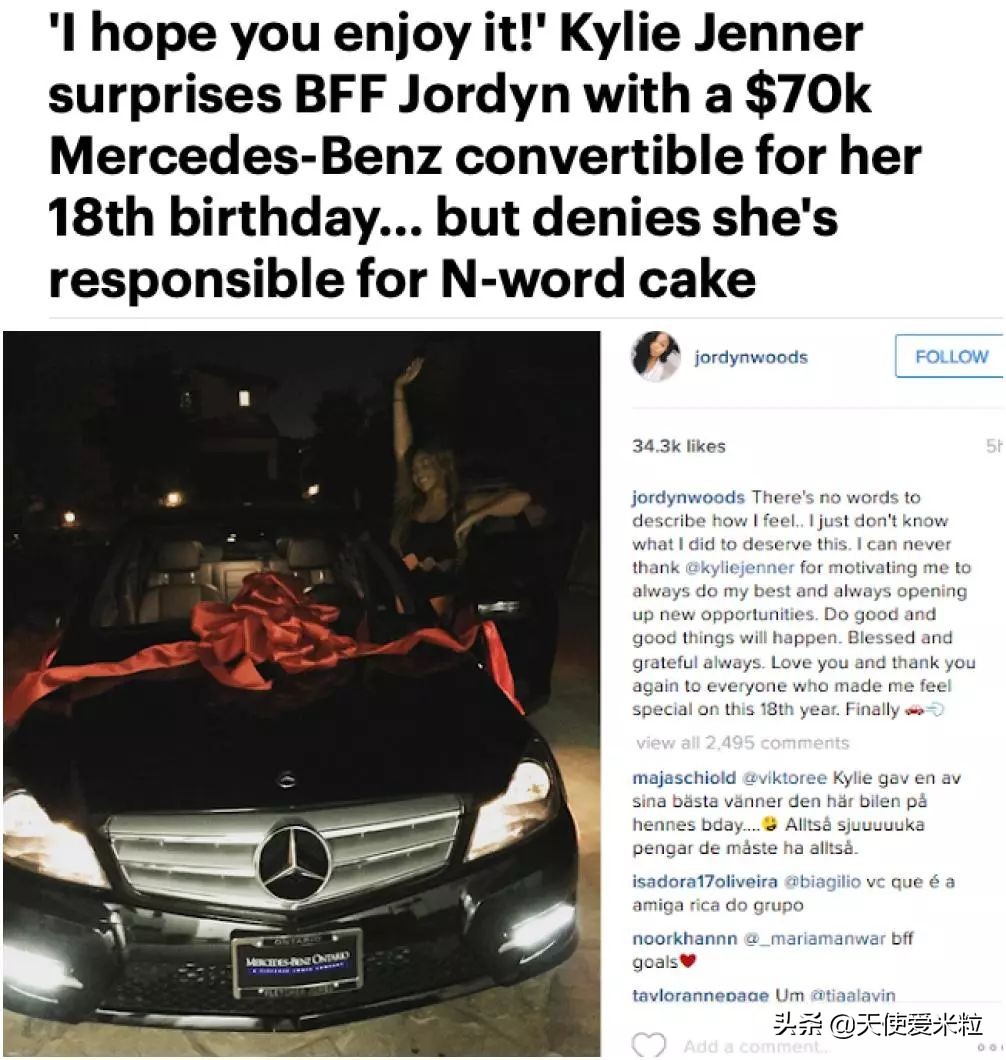
Task: Open jordynwoods profile picture
Action: pos(655,356)
